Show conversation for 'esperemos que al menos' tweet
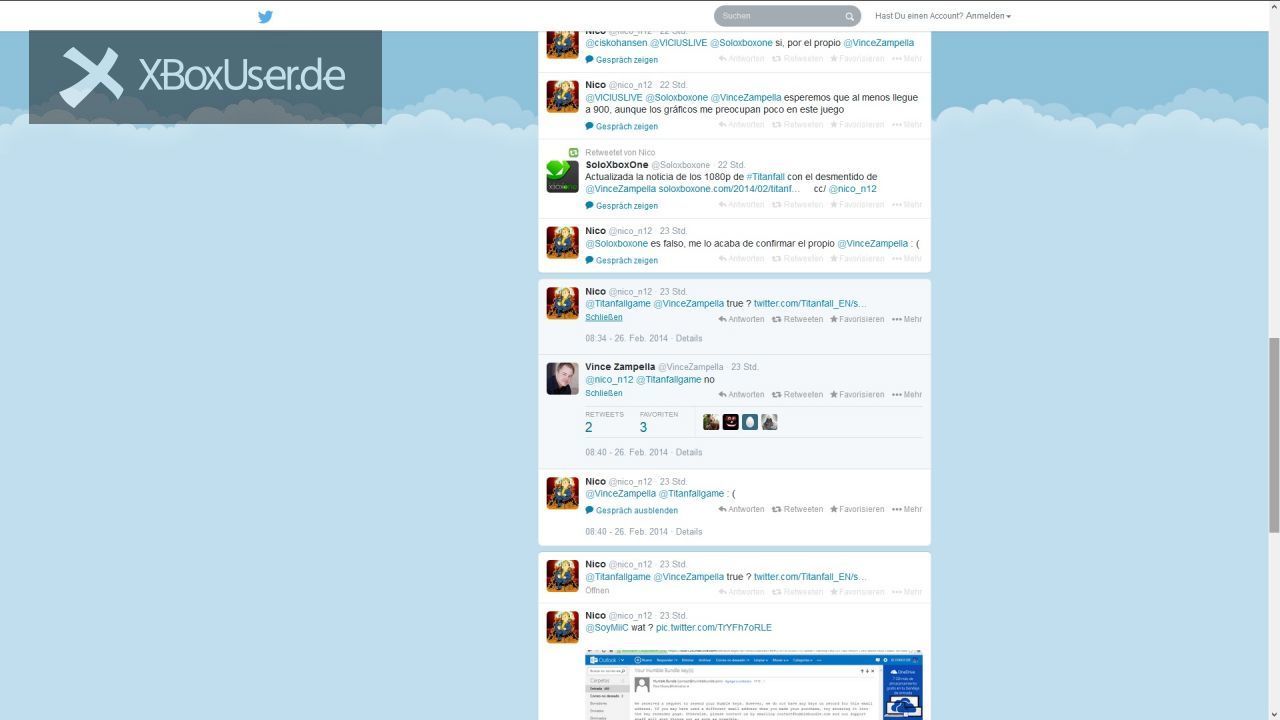 [621, 126]
